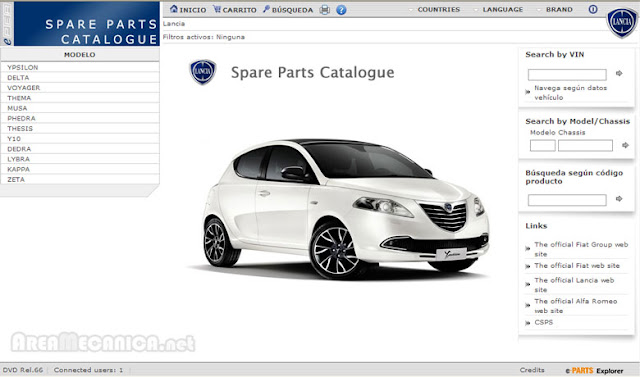
Task: Select the LYBRA model
Action: [x=80, y=159]
